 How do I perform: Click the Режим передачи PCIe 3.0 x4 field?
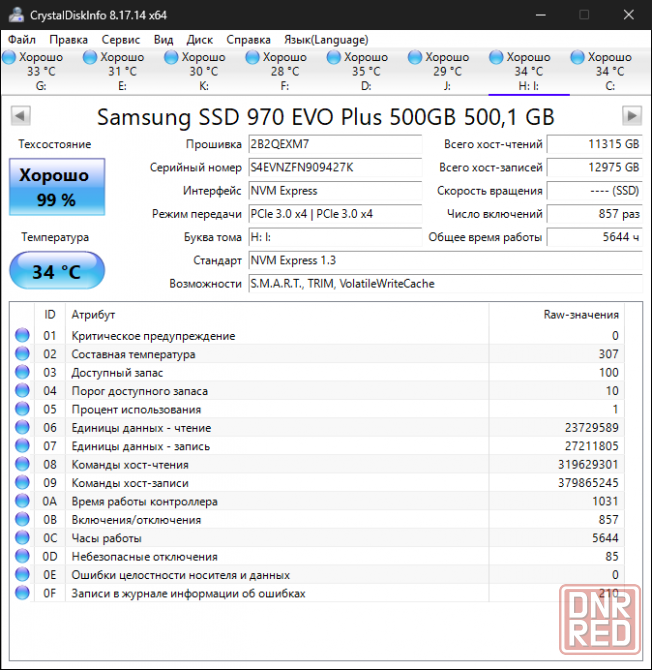tap(335, 214)
